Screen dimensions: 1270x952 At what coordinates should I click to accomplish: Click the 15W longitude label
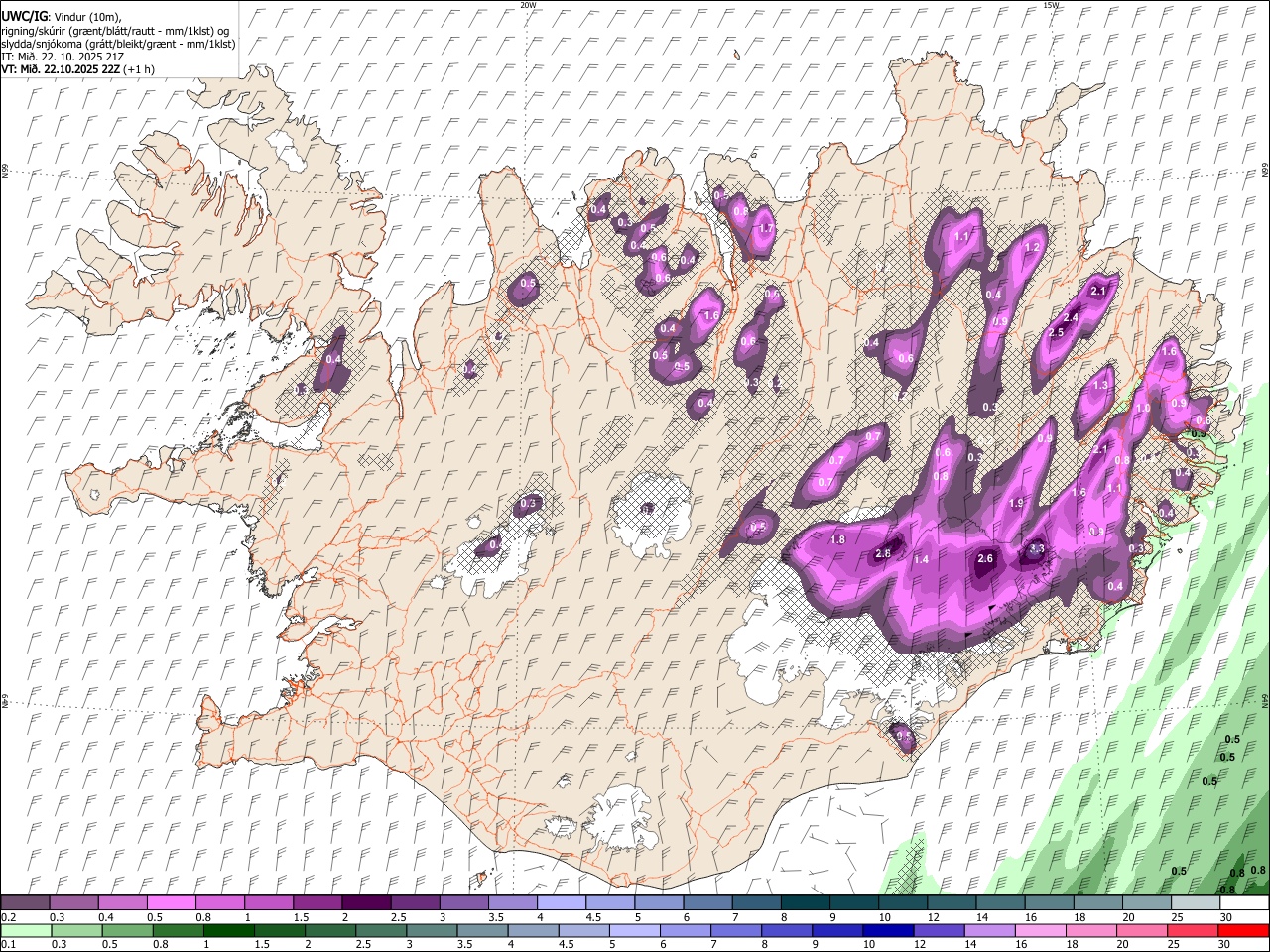[1051, 5]
